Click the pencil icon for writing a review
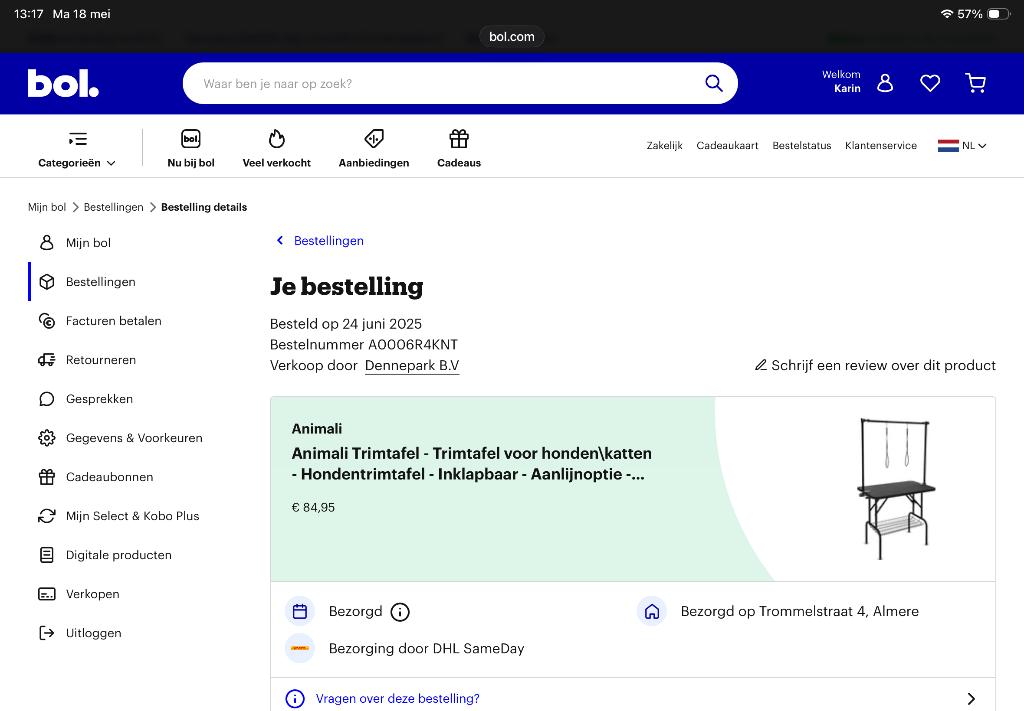Image resolution: width=1024 pixels, height=711 pixels. click(761, 365)
